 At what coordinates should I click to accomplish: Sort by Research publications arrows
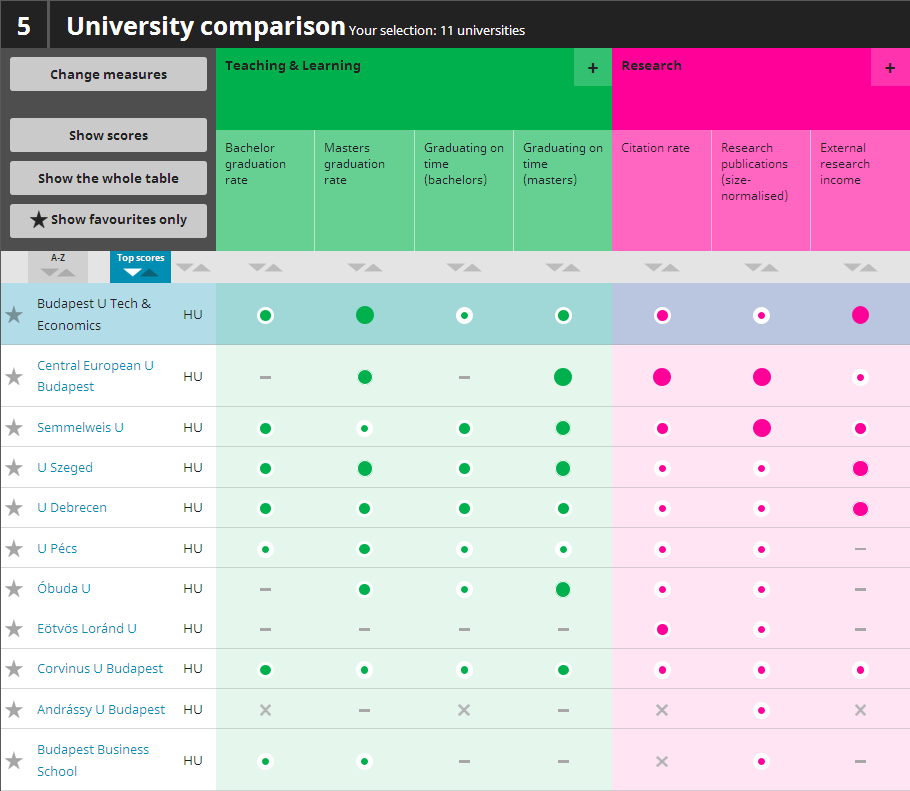click(x=761, y=268)
